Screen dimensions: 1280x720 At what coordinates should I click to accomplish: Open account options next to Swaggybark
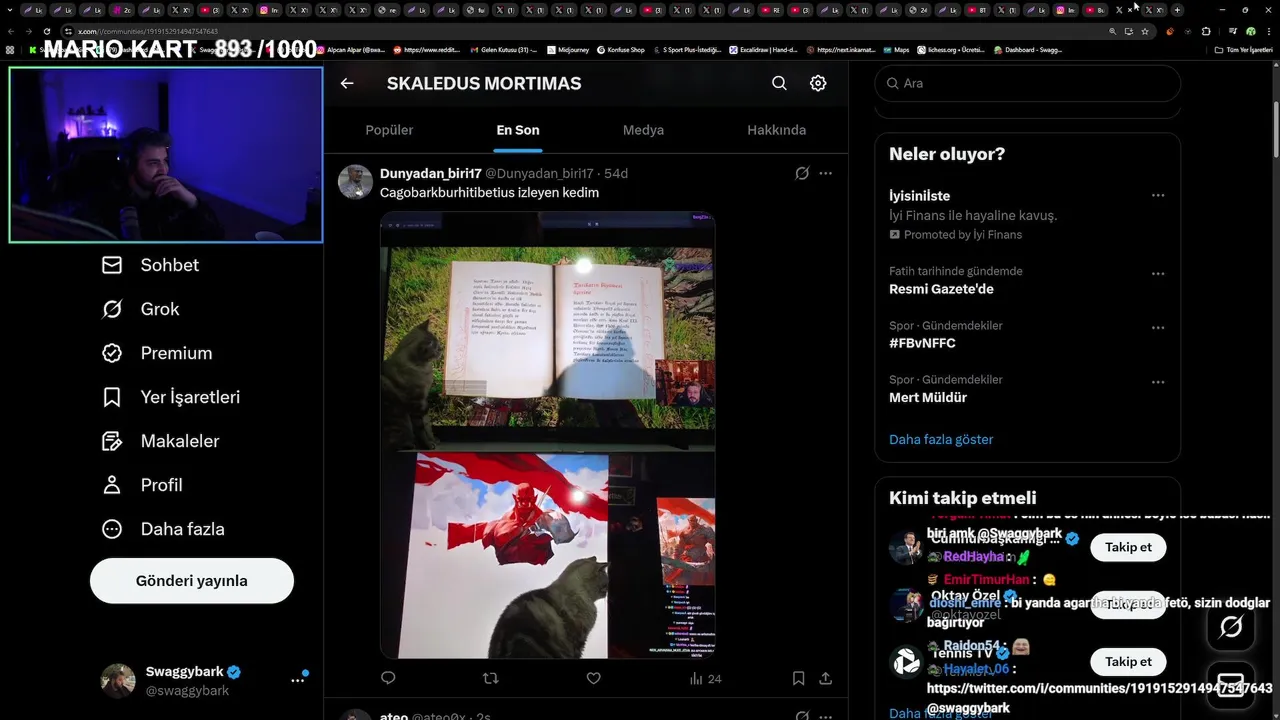[298, 680]
